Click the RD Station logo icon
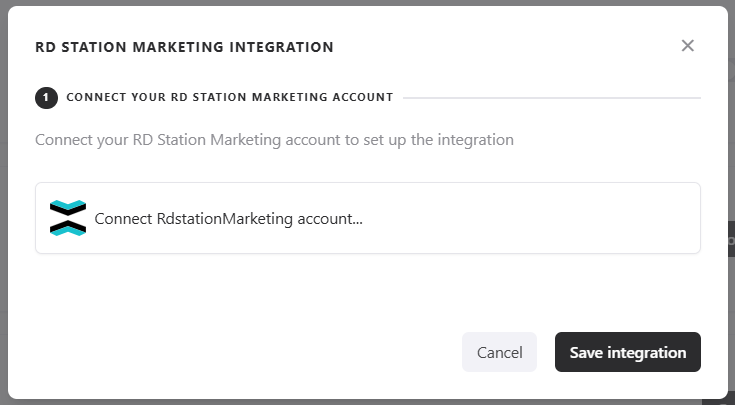735x405 pixels. coord(67,218)
